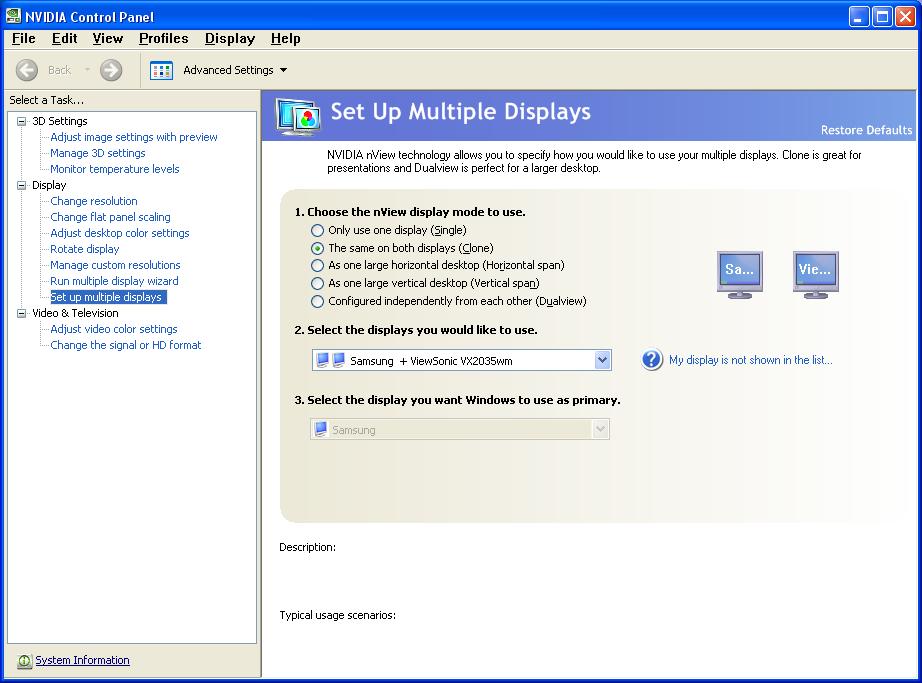Open the View menu
The height and width of the screenshot is (683, 922).
pos(108,39)
